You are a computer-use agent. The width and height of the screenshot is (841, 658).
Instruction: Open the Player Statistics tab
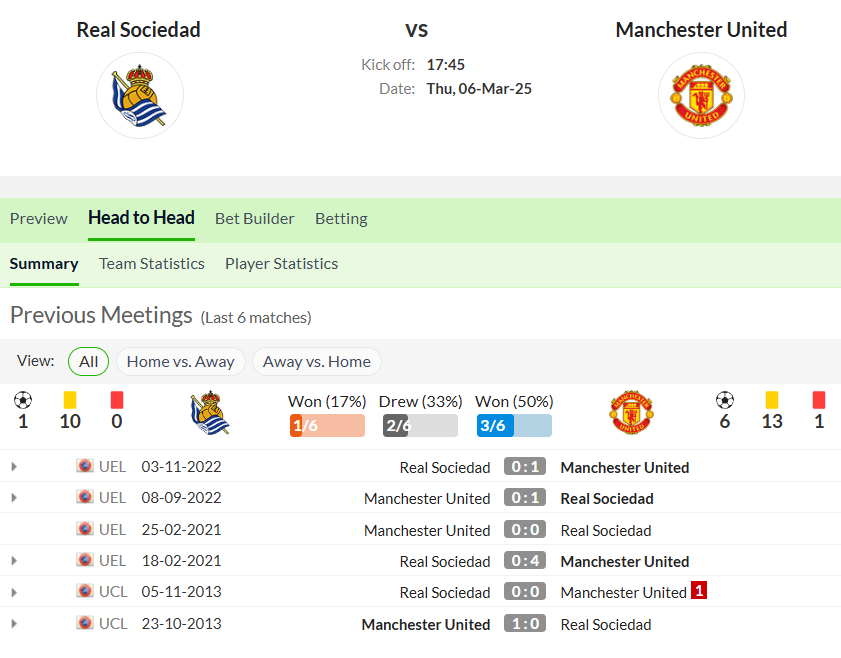pyautogui.click(x=282, y=264)
